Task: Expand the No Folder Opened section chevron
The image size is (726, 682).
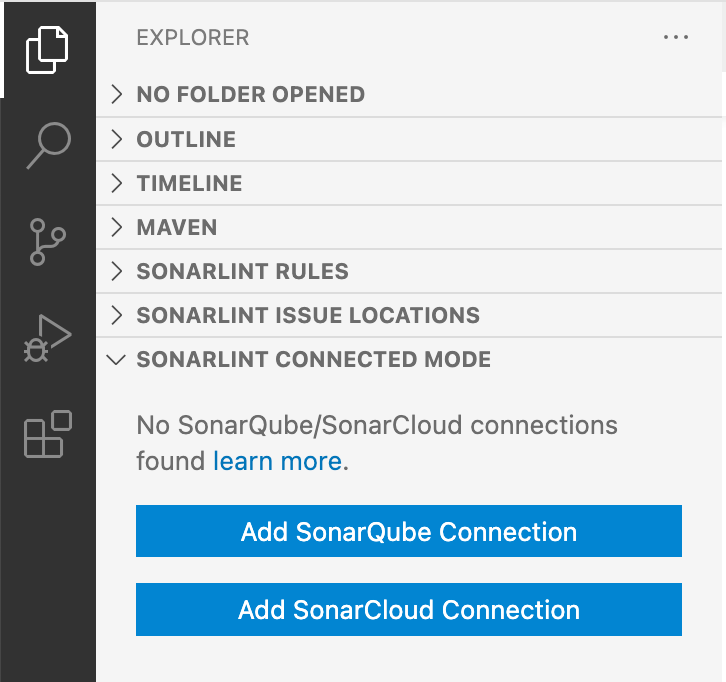Action: tap(117, 94)
